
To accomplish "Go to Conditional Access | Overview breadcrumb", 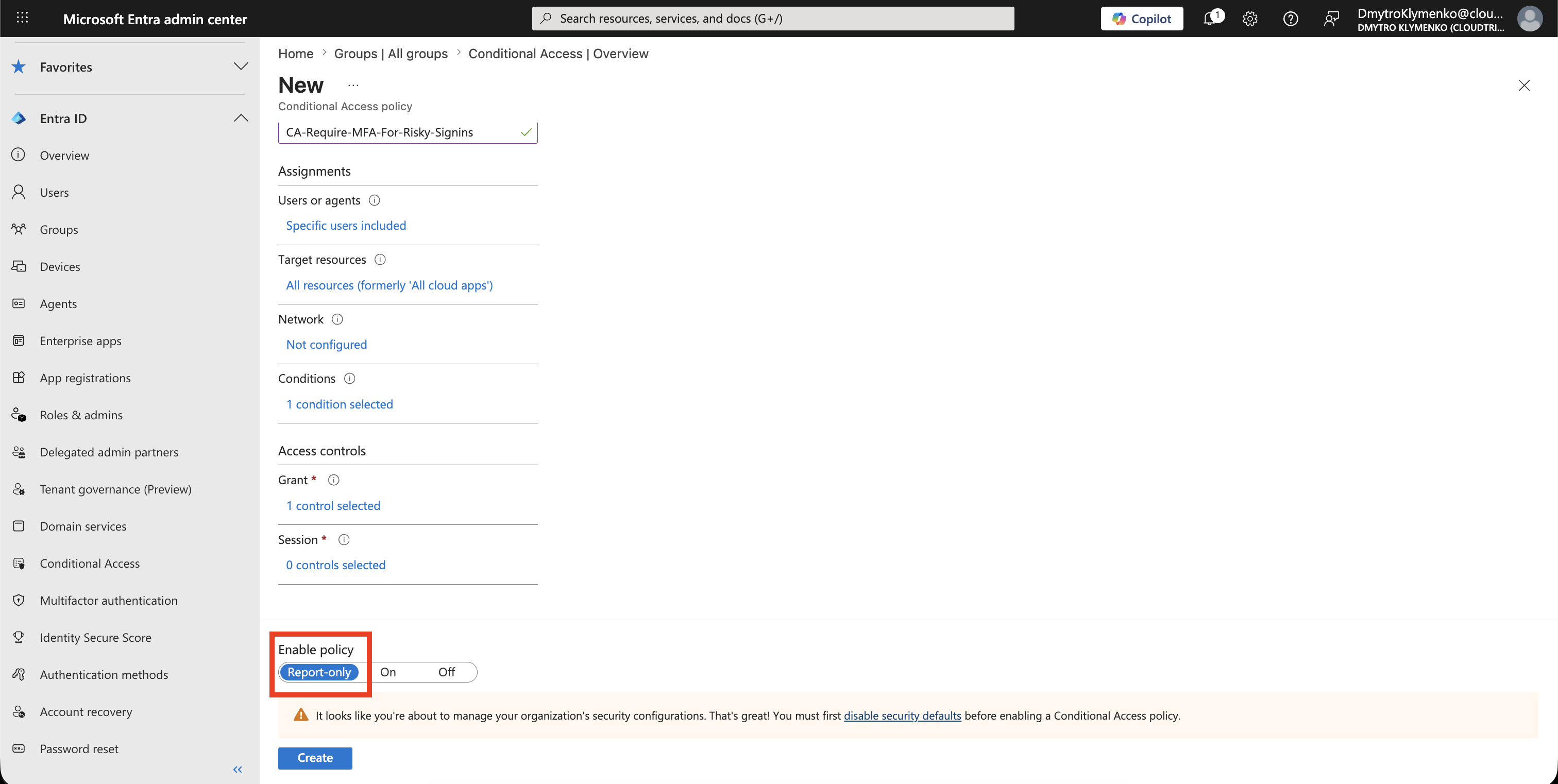I will 558,53.
